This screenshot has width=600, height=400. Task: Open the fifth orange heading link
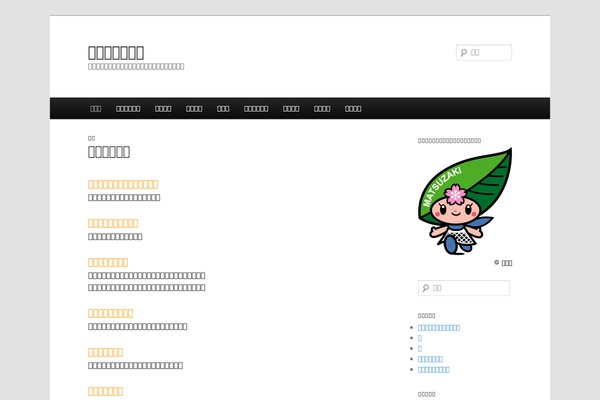[x=106, y=352]
